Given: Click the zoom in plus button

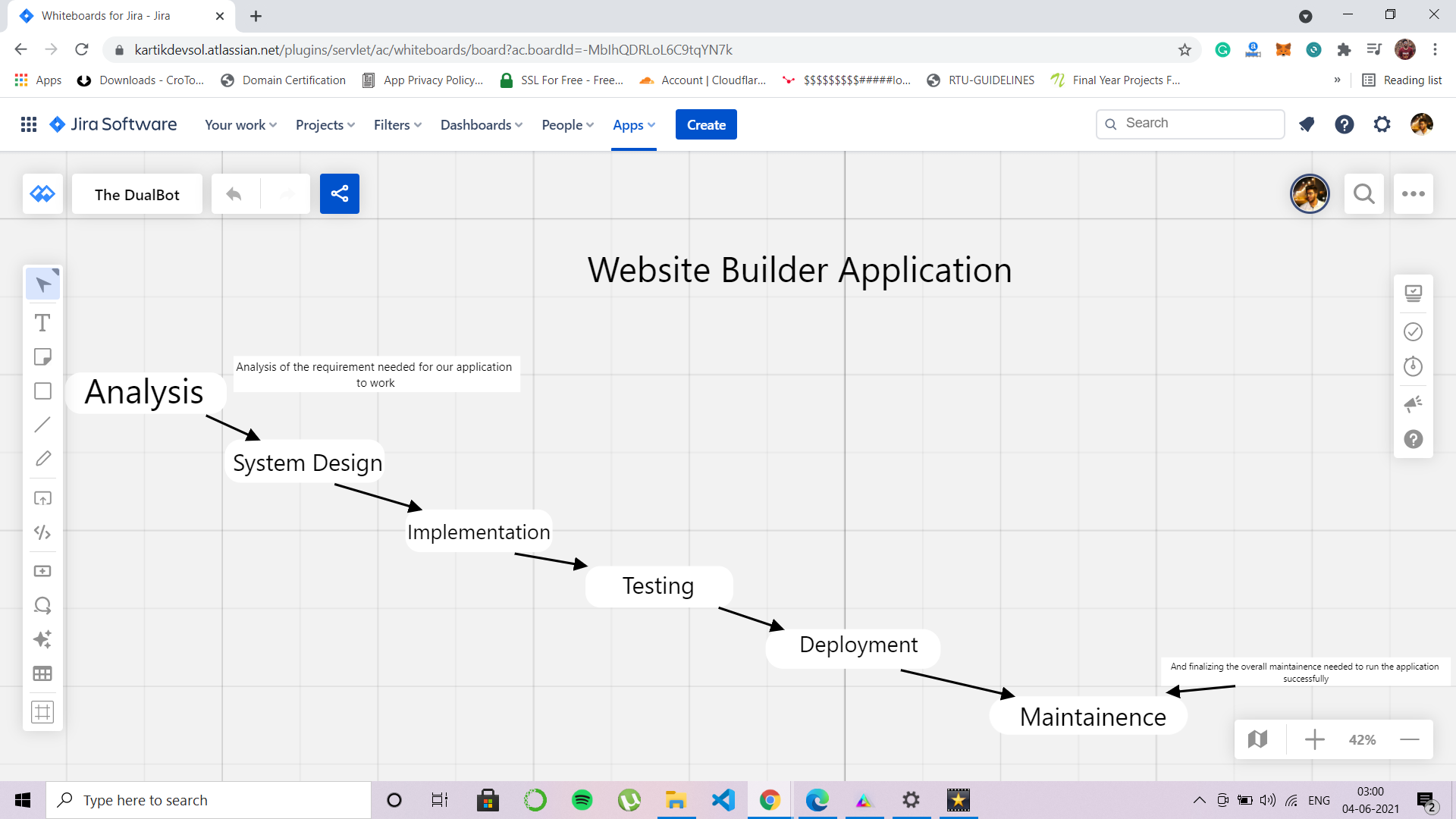Looking at the screenshot, I should [1314, 739].
